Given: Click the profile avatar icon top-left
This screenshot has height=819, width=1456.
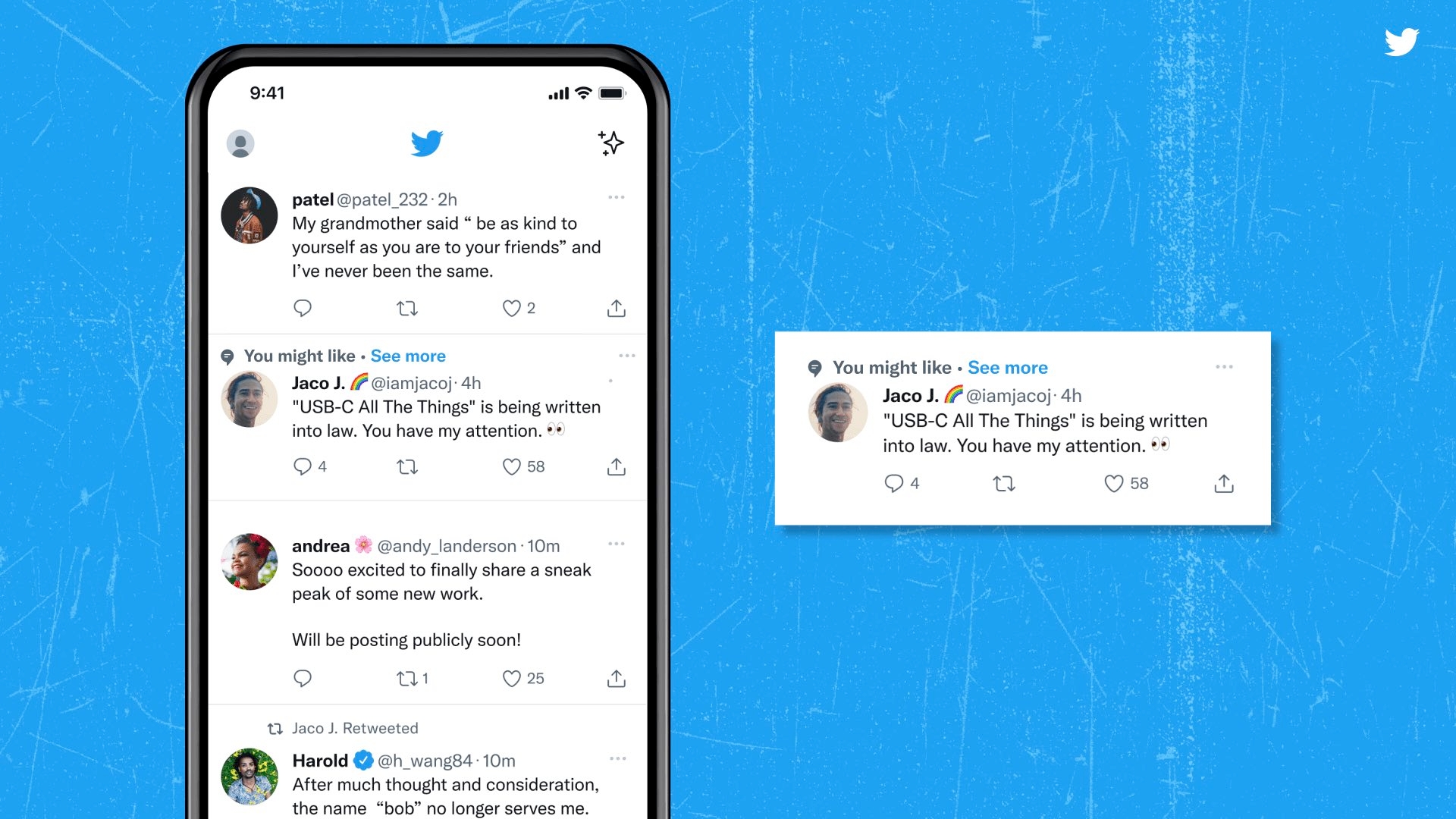Looking at the screenshot, I should (x=242, y=143).
